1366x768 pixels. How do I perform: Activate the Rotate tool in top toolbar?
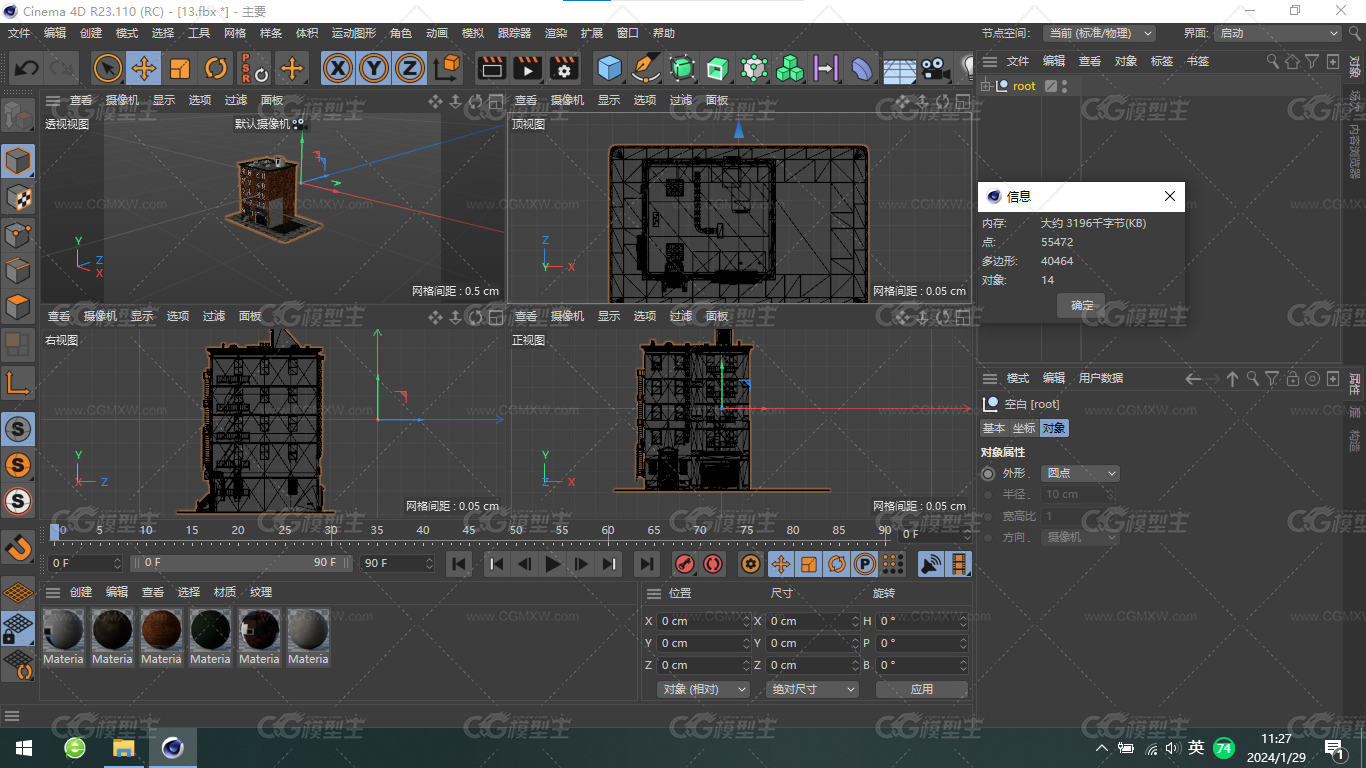tap(216, 68)
